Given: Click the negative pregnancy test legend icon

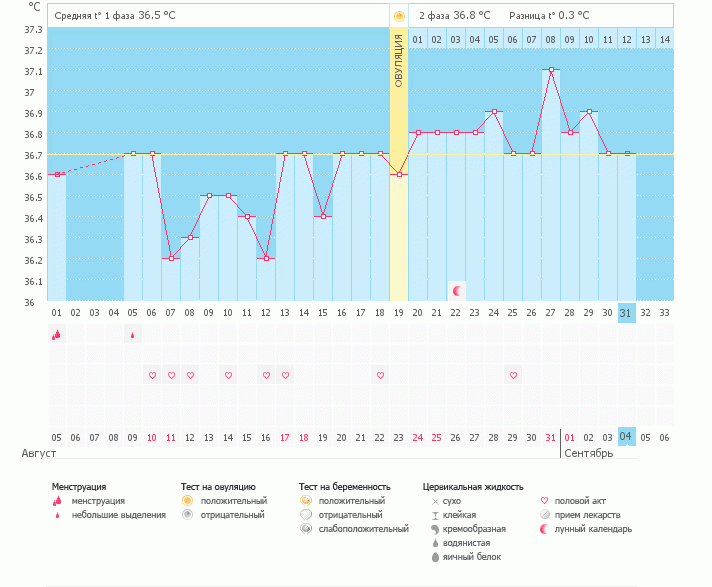Looking at the screenshot, I should pyautogui.click(x=306, y=515).
